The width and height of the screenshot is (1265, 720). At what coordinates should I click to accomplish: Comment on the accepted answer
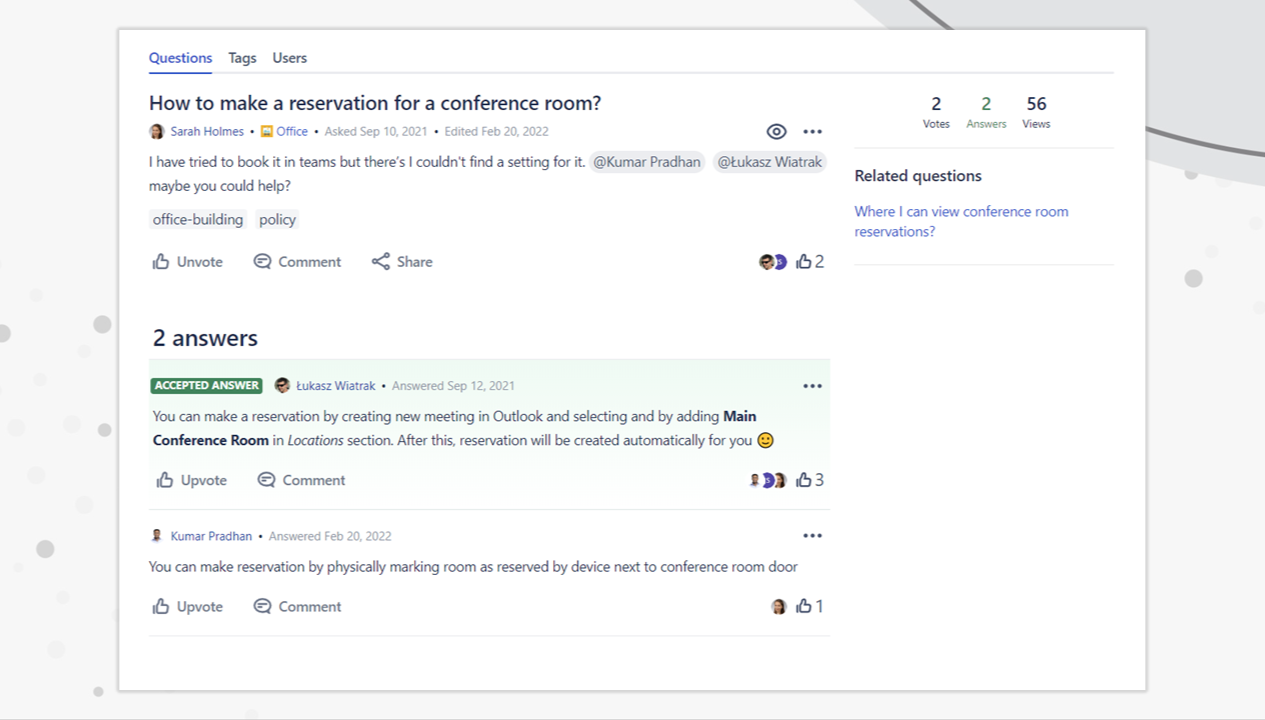[301, 480]
